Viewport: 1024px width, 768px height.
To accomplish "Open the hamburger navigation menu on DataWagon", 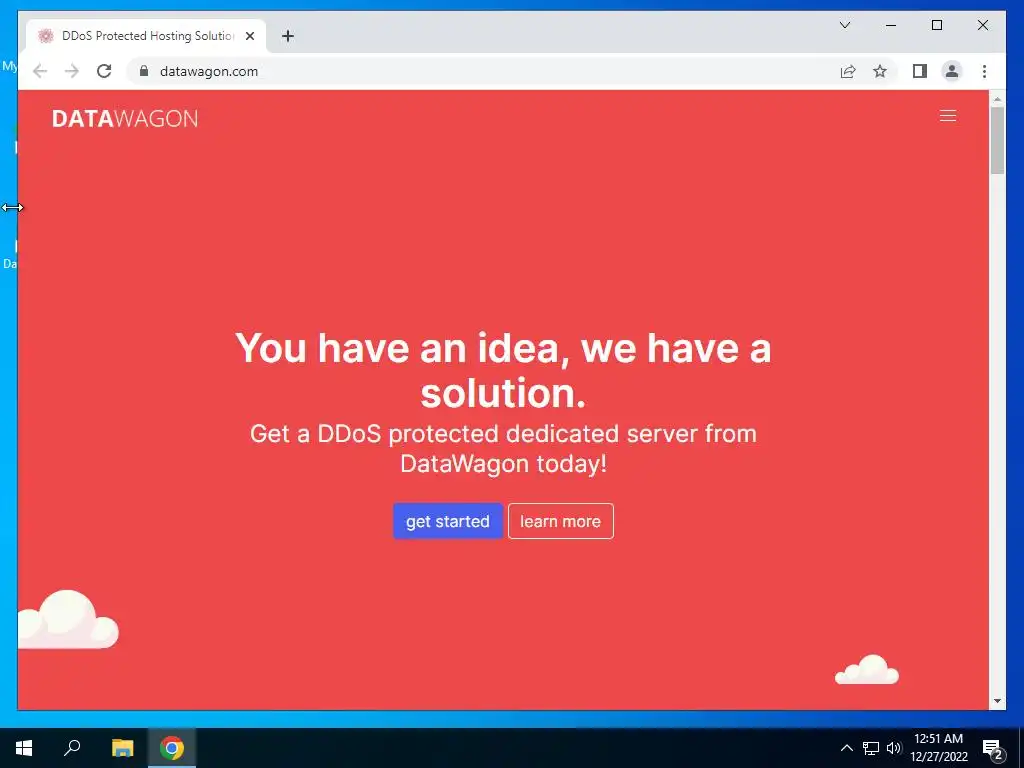I will (x=948, y=116).
